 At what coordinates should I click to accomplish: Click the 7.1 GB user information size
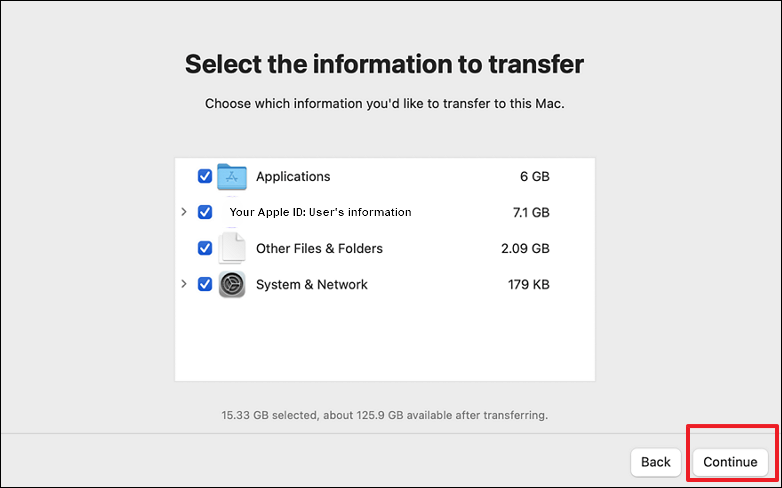(530, 212)
